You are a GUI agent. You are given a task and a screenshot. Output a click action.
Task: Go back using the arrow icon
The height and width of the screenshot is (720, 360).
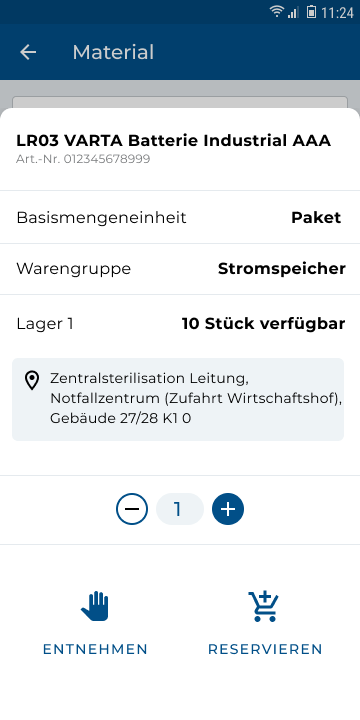pyautogui.click(x=28, y=52)
